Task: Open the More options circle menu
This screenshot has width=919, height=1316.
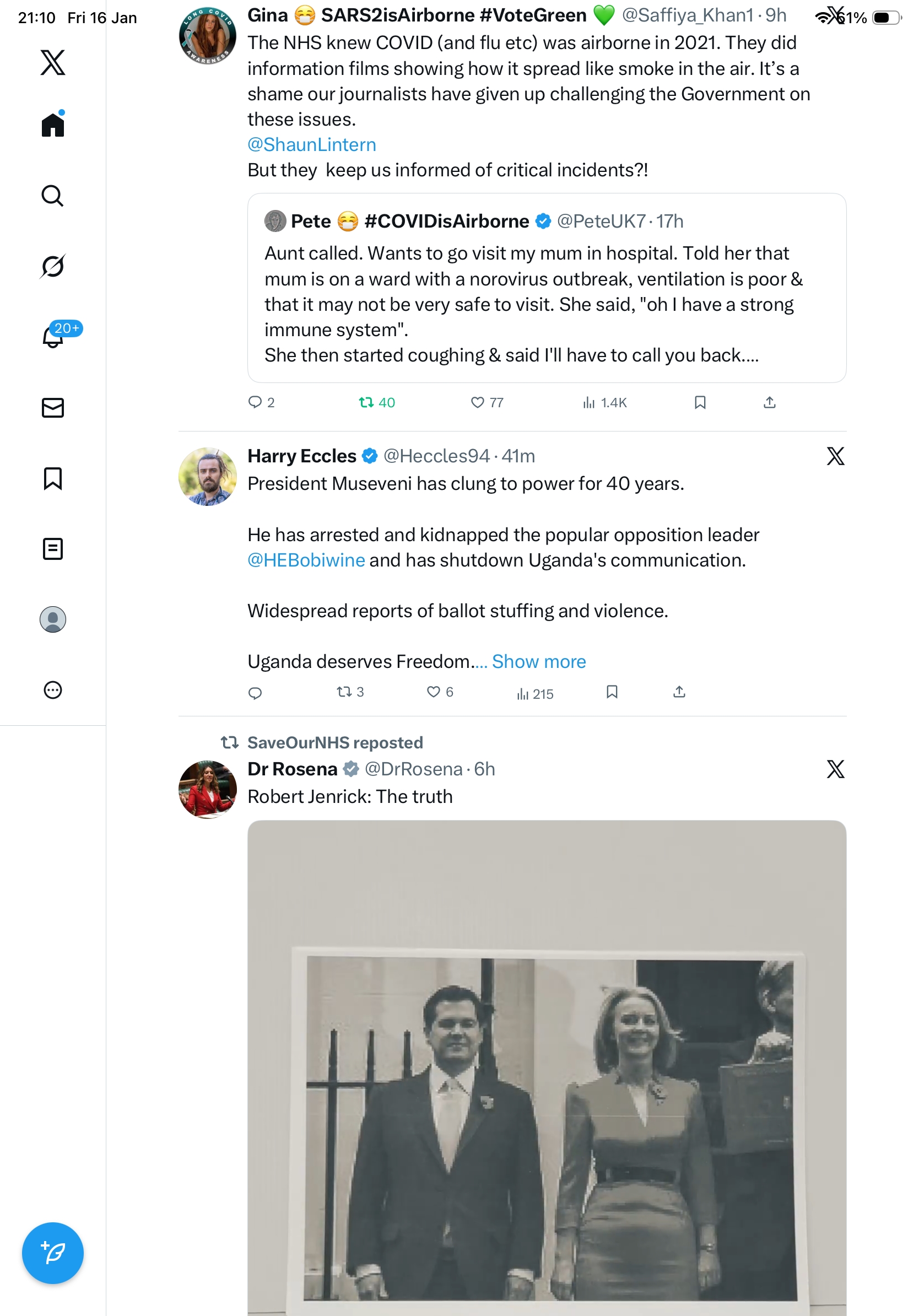Action: tap(53, 689)
